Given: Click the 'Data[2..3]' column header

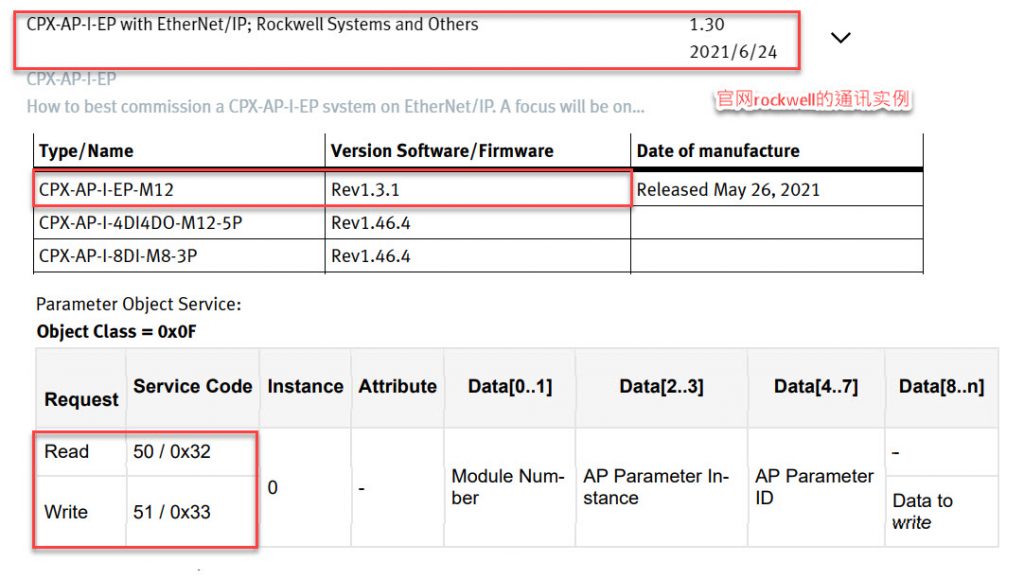Looking at the screenshot, I should click(x=662, y=386).
